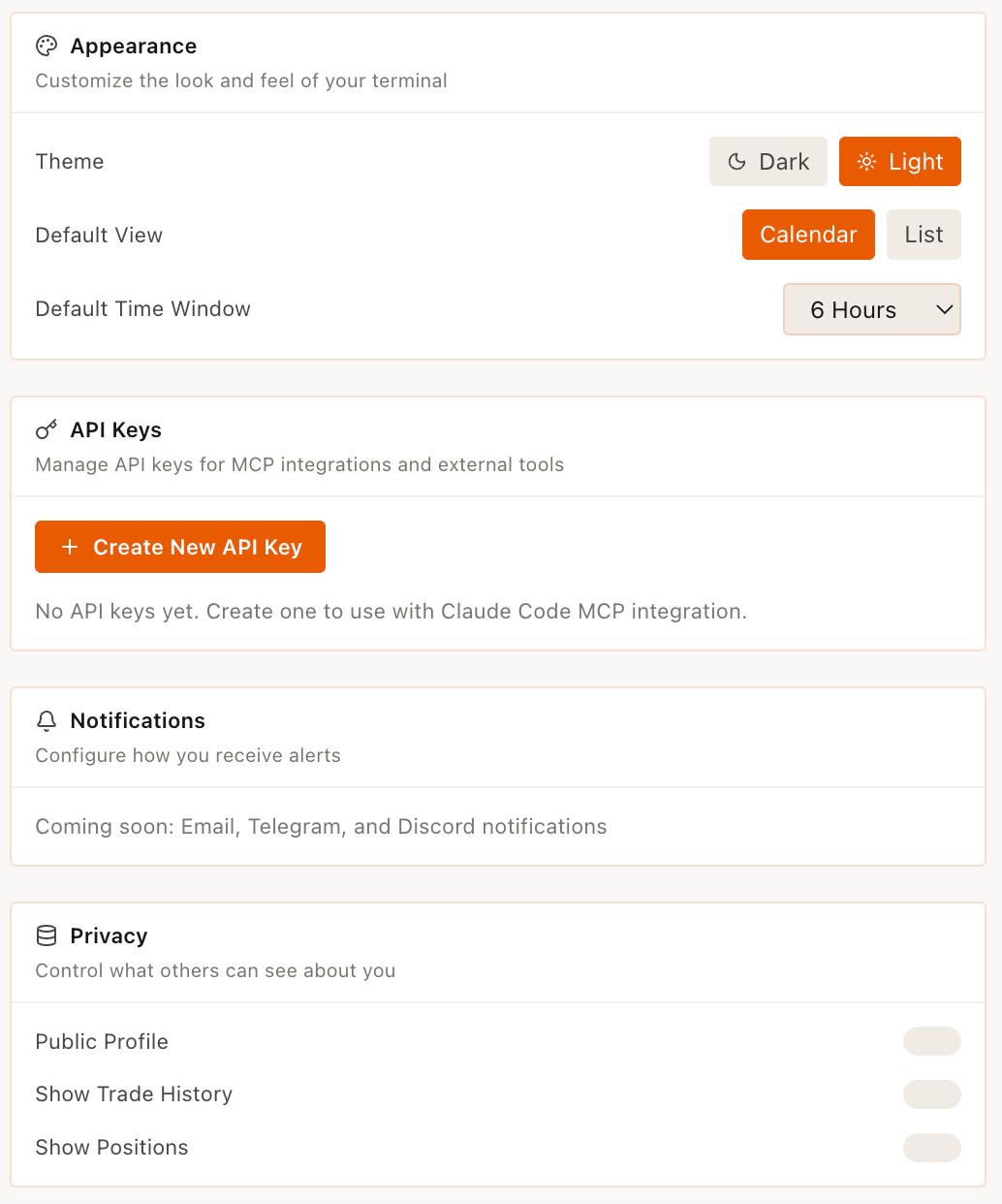Set default view to Calendar
The height and width of the screenshot is (1204, 1002).
(808, 236)
